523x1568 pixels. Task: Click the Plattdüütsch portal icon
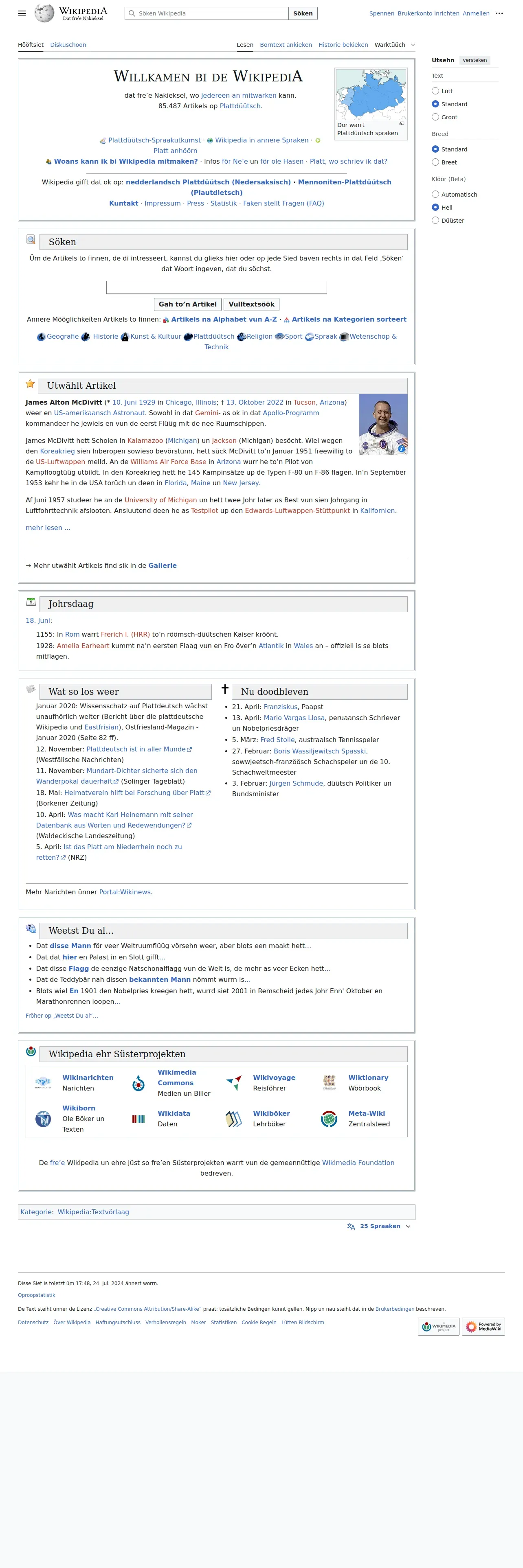[188, 337]
